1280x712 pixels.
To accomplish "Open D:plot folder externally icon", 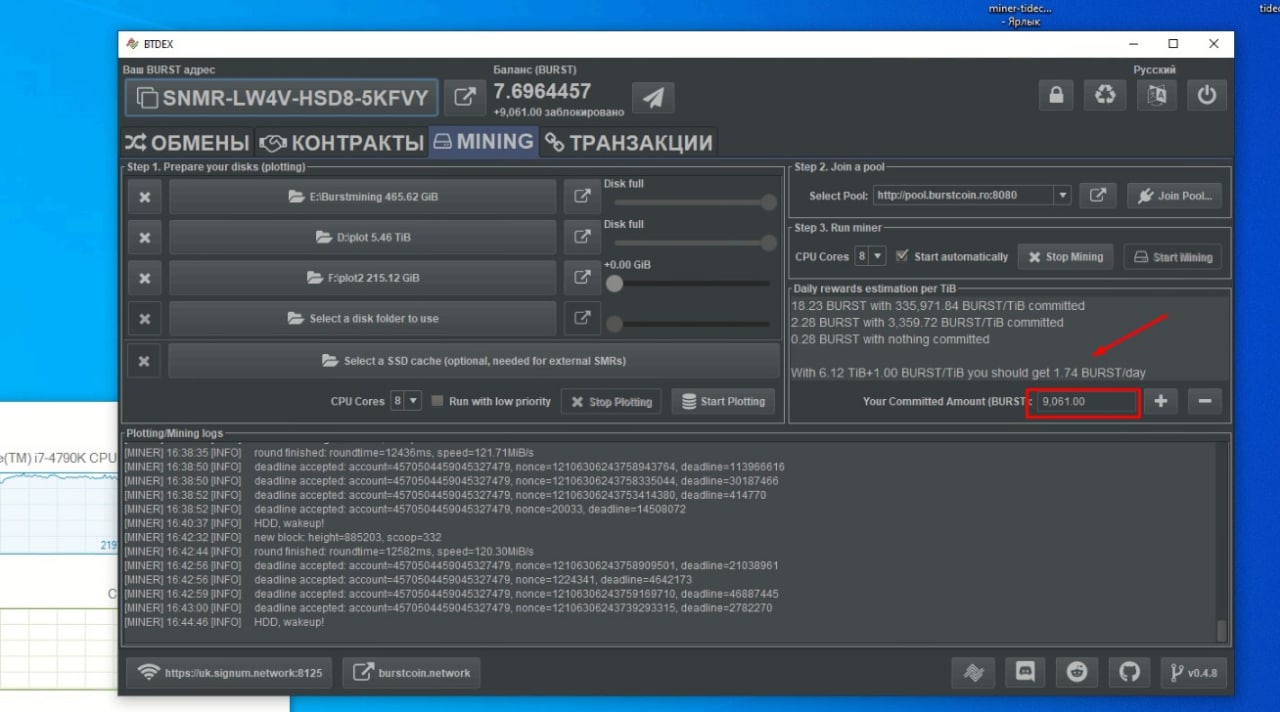I will pos(581,238).
